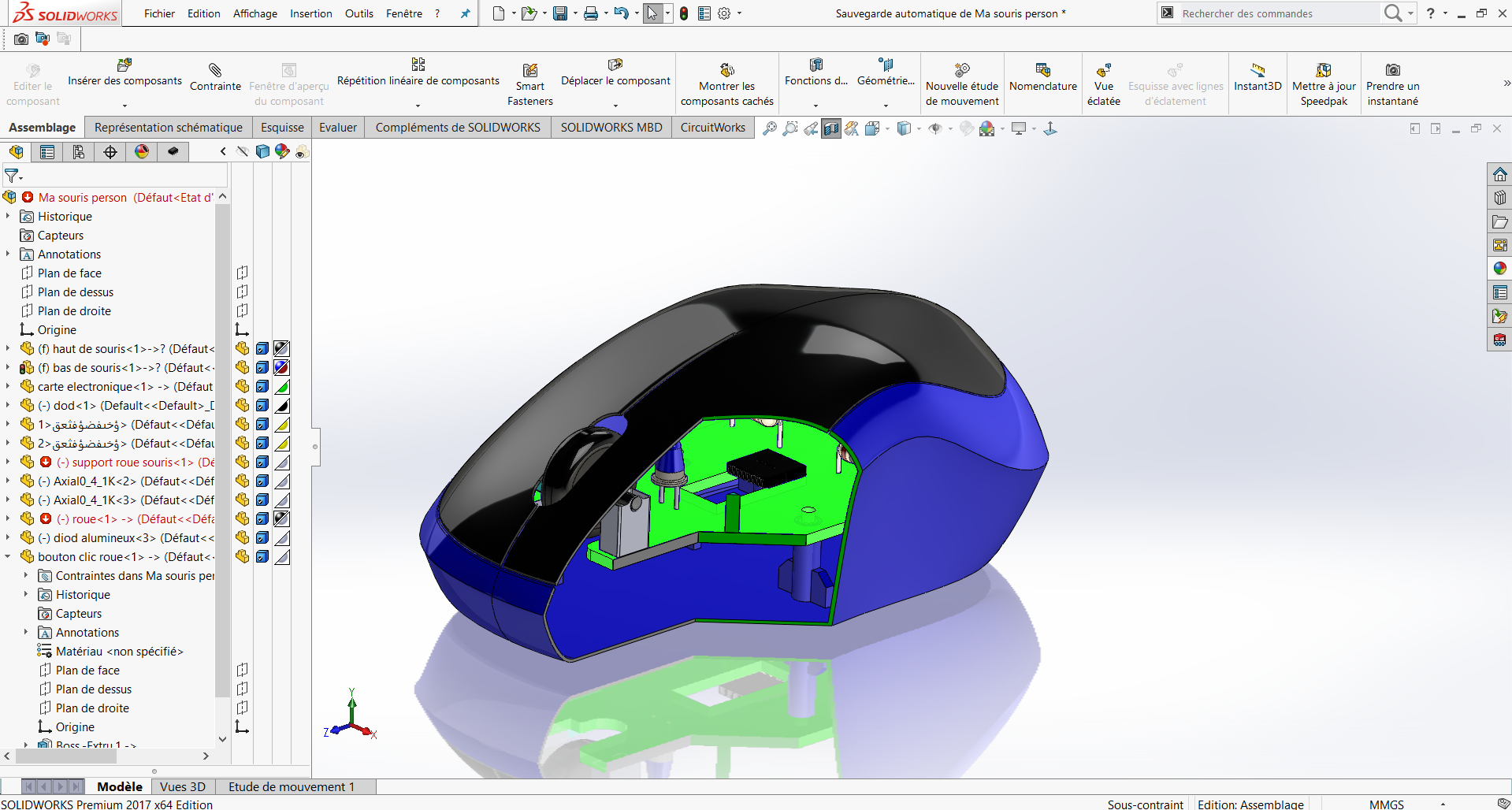Toggle visibility of carte electronique component
The width and height of the screenshot is (1512, 810).
click(x=243, y=386)
